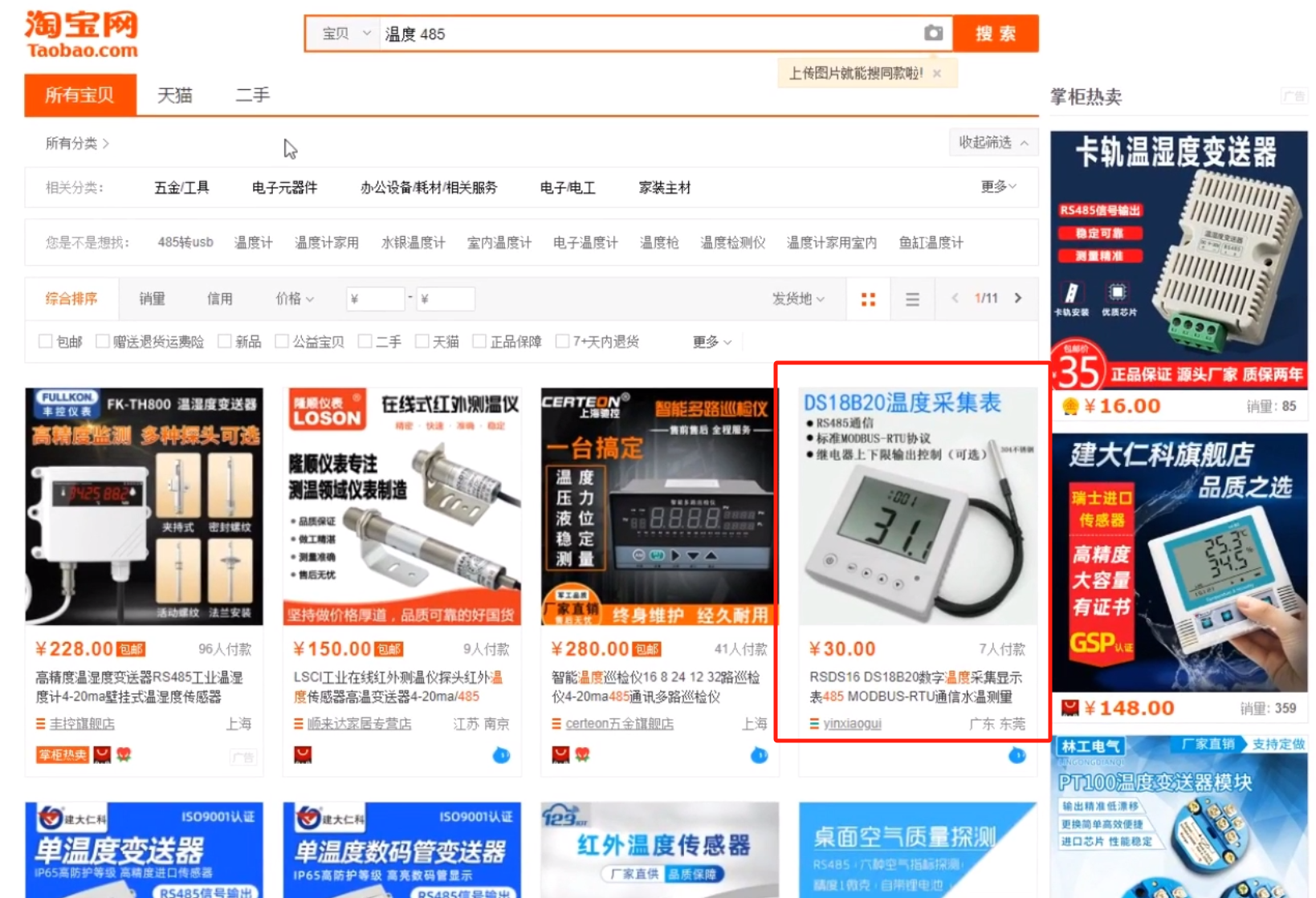
Task: Click the camera image-search icon
Action: (933, 33)
